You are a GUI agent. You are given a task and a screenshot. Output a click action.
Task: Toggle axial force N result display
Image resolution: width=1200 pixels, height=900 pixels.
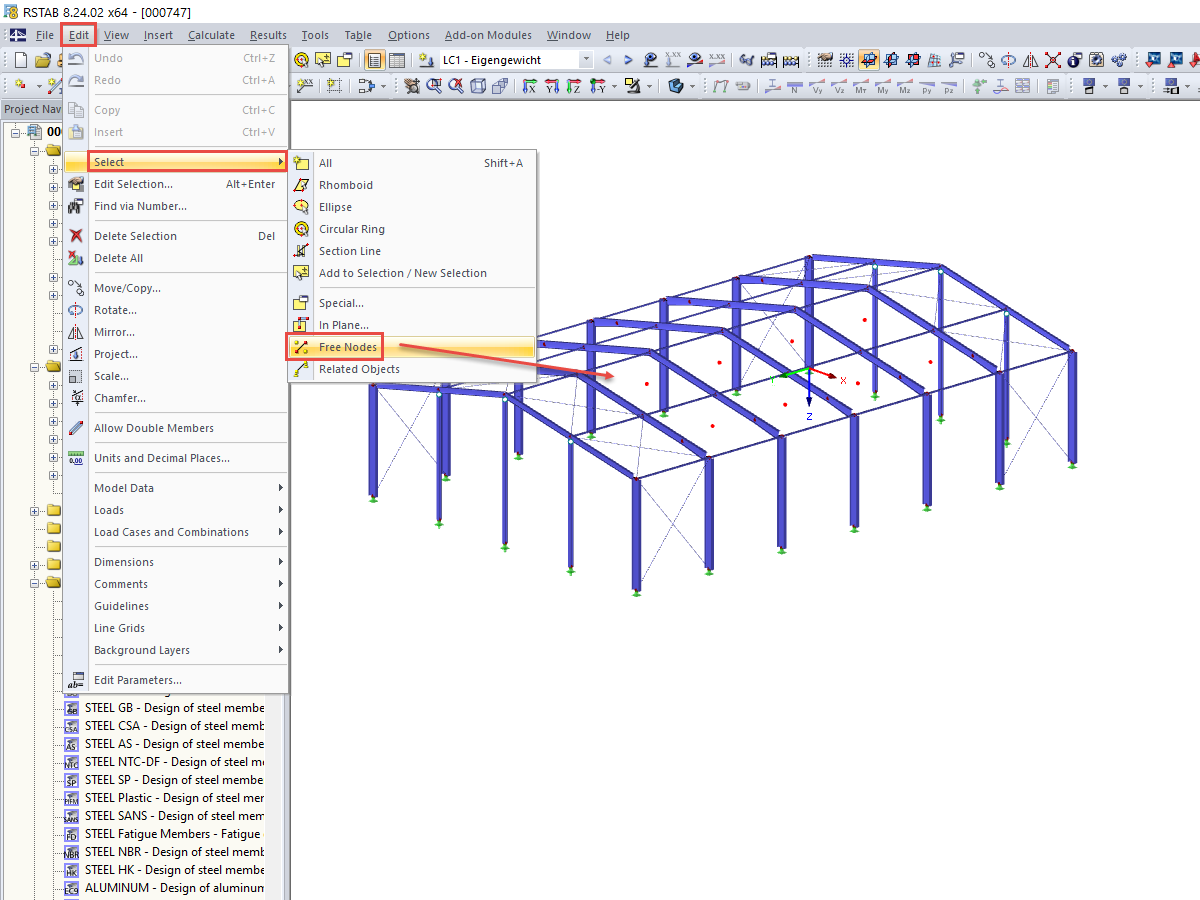tap(795, 86)
